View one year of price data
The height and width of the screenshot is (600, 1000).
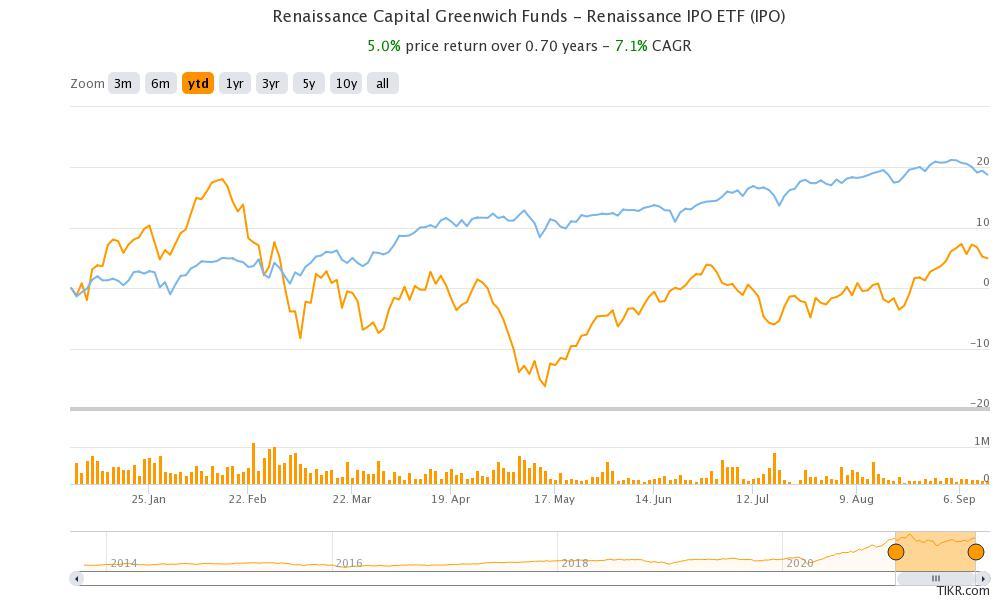[x=234, y=84]
